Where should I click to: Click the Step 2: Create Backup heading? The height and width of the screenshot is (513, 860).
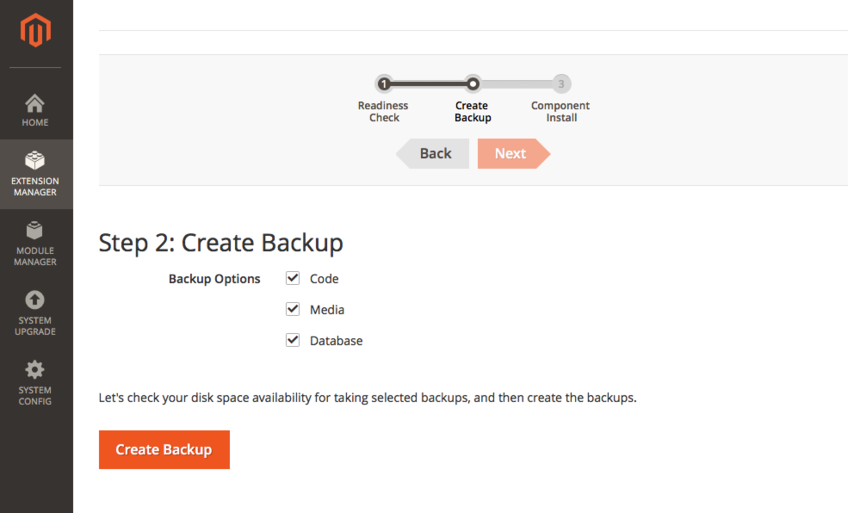tap(221, 242)
